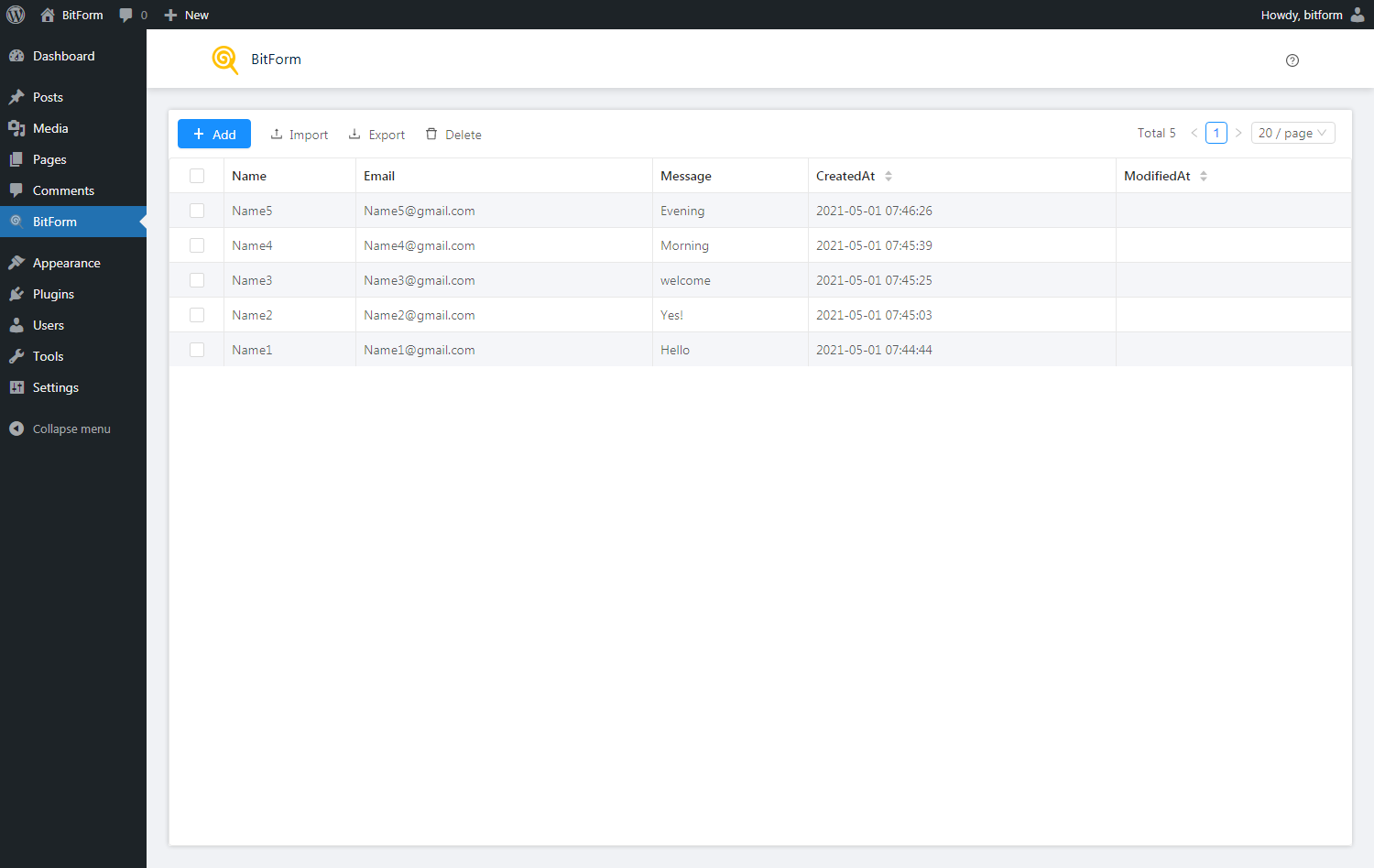Open the Users menu

coord(73,325)
